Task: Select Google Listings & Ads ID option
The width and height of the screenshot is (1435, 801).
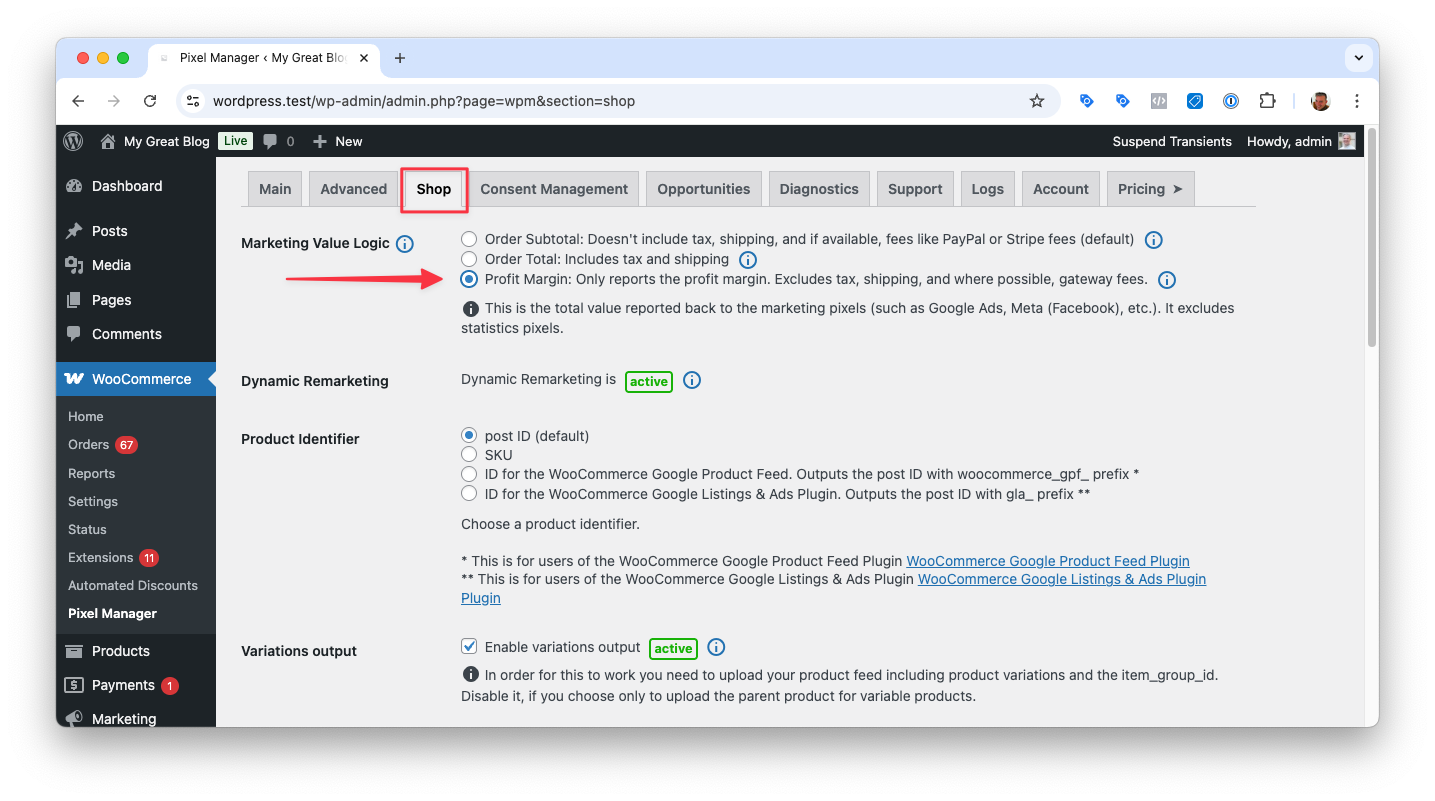Action: point(469,494)
